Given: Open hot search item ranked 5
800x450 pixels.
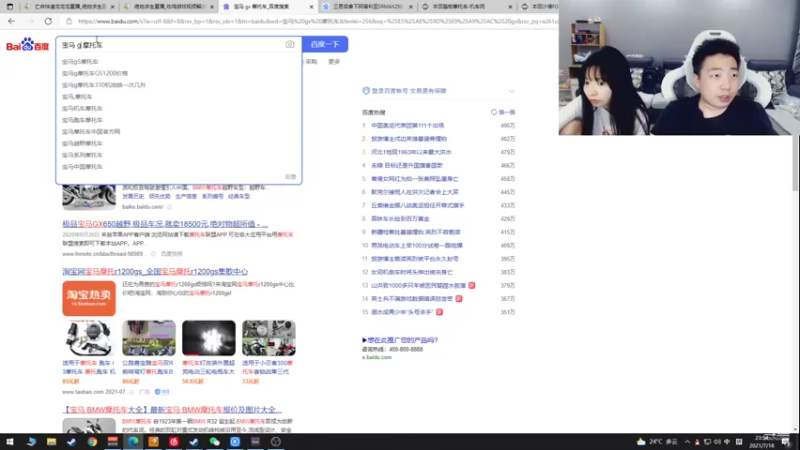Looking at the screenshot, I should click(x=414, y=179).
